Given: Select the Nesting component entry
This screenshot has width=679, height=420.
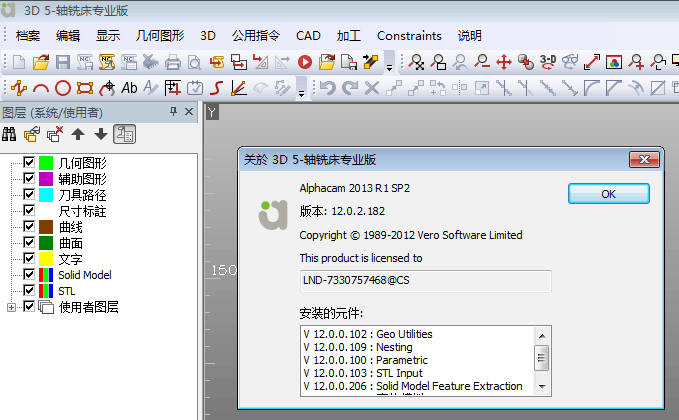Looking at the screenshot, I should point(358,347).
